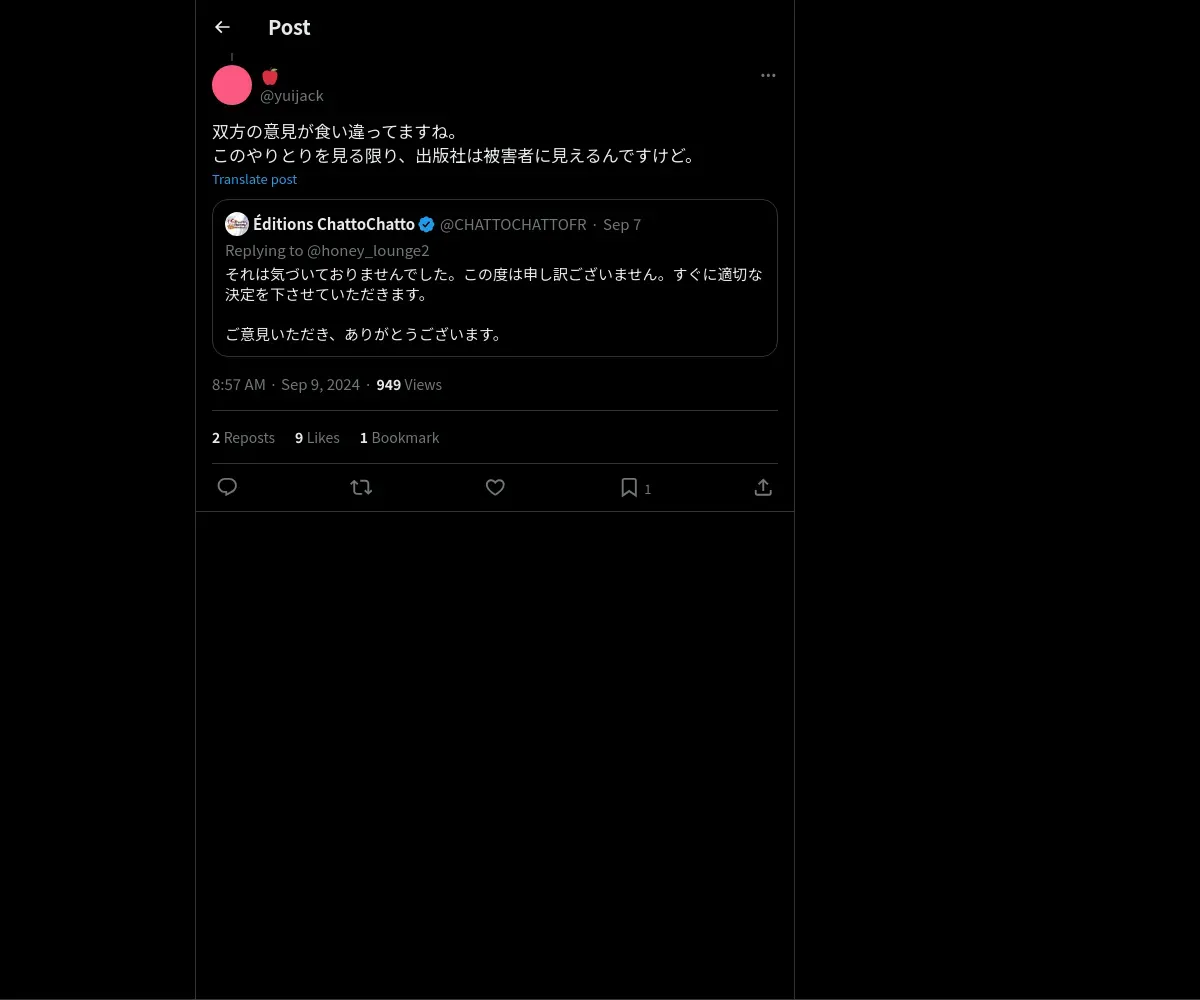Click the apple emoji display name
The image size is (1200, 1000).
pos(269,76)
